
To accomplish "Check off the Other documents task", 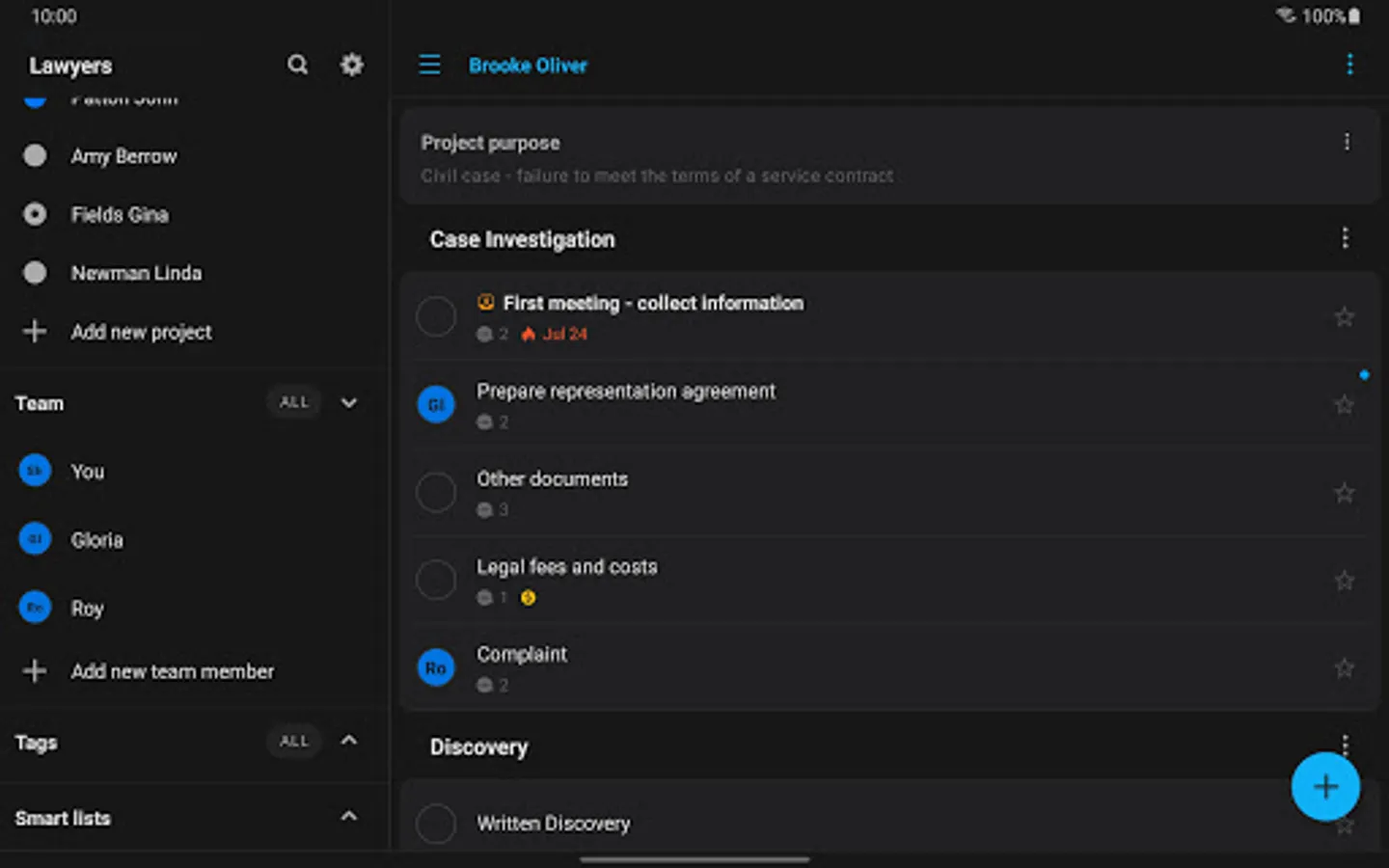I will [436, 493].
